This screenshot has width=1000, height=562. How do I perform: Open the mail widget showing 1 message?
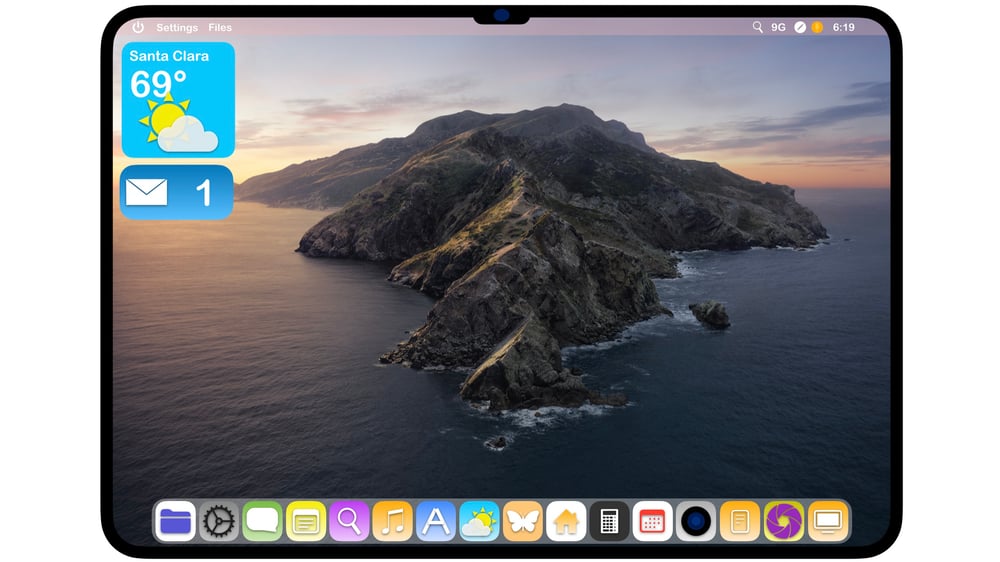coord(177,193)
